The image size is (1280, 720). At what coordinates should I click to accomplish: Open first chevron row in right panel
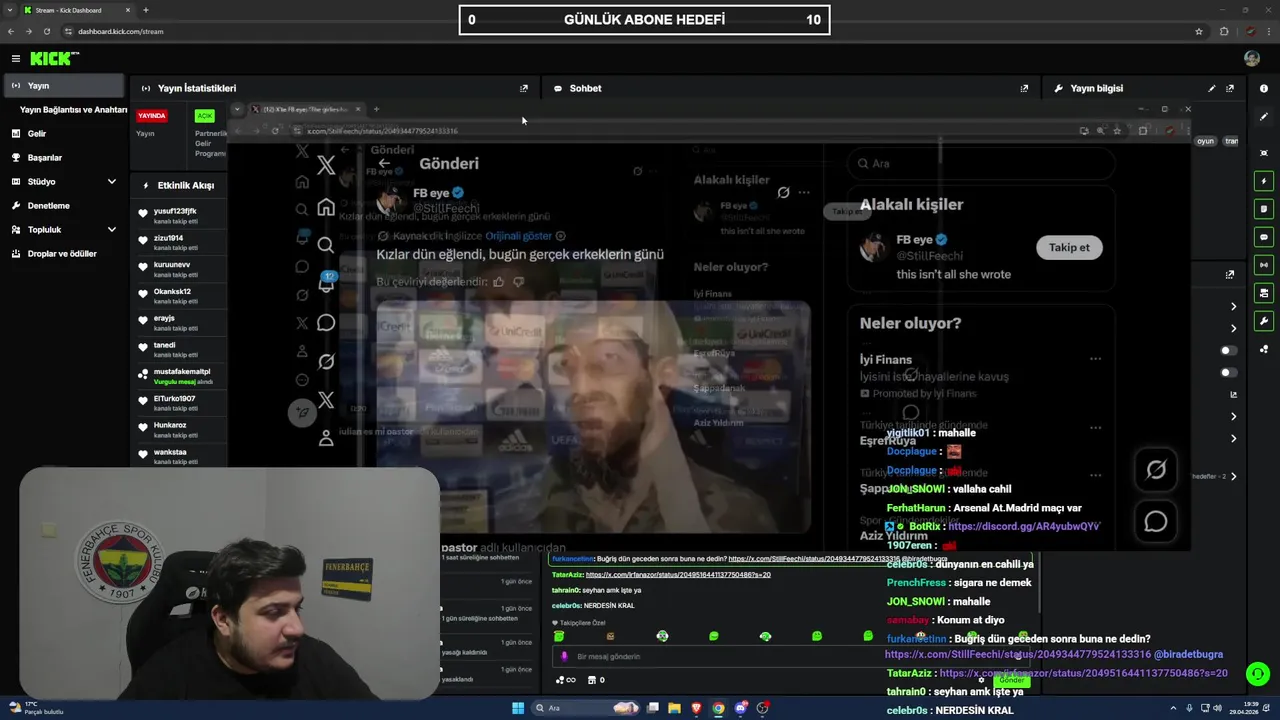click(x=1233, y=306)
